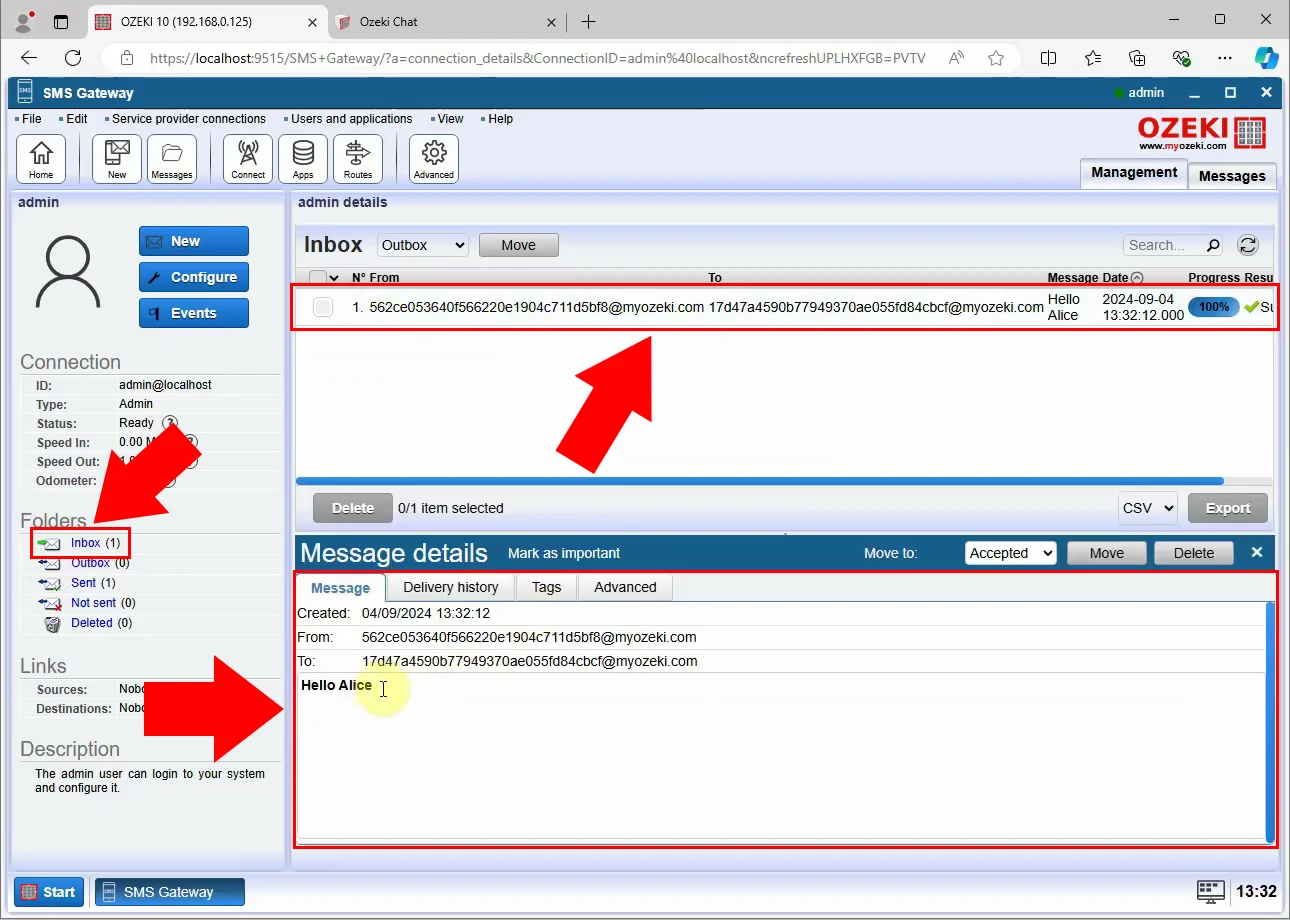The width and height of the screenshot is (1290, 920).
Task: Click Delete button in Message details
Action: pyautogui.click(x=1193, y=553)
